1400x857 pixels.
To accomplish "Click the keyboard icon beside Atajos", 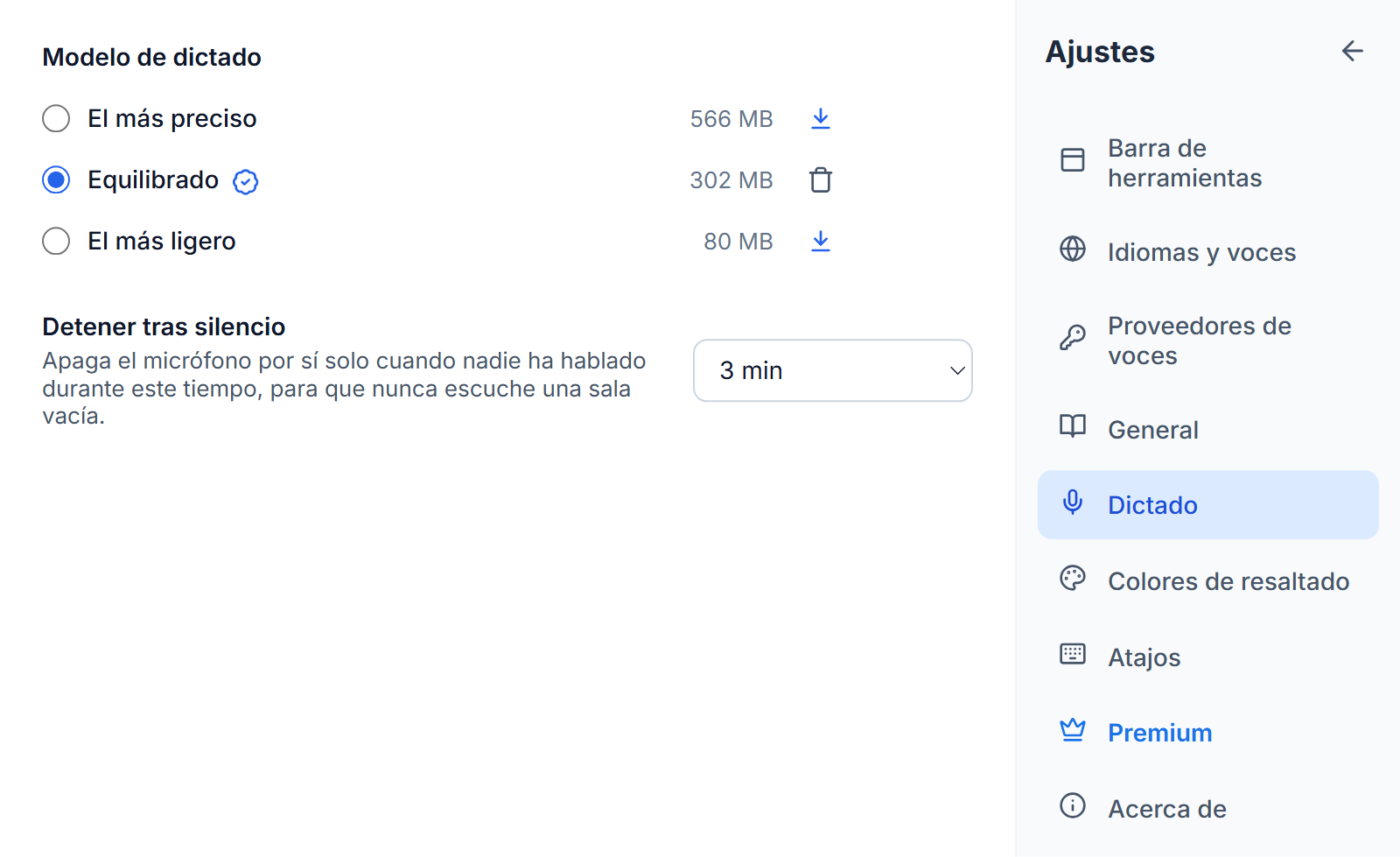I will [x=1073, y=654].
